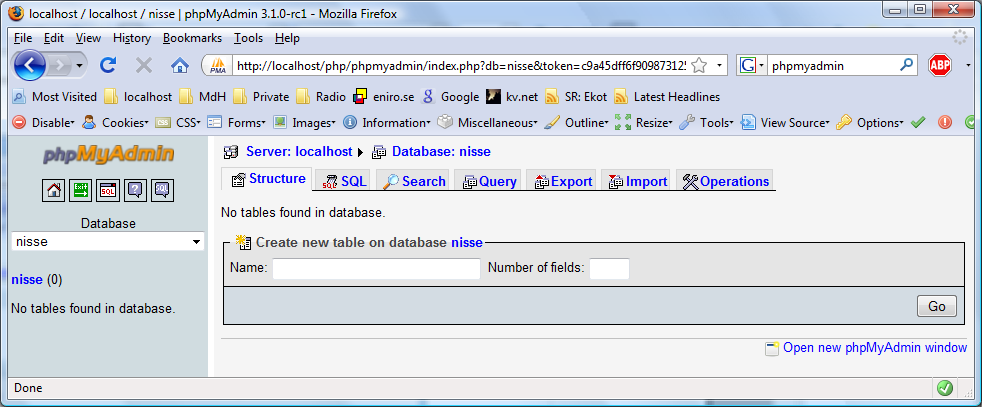Expand the Cookies developer menu
This screenshot has height=407, width=982.
point(115,123)
